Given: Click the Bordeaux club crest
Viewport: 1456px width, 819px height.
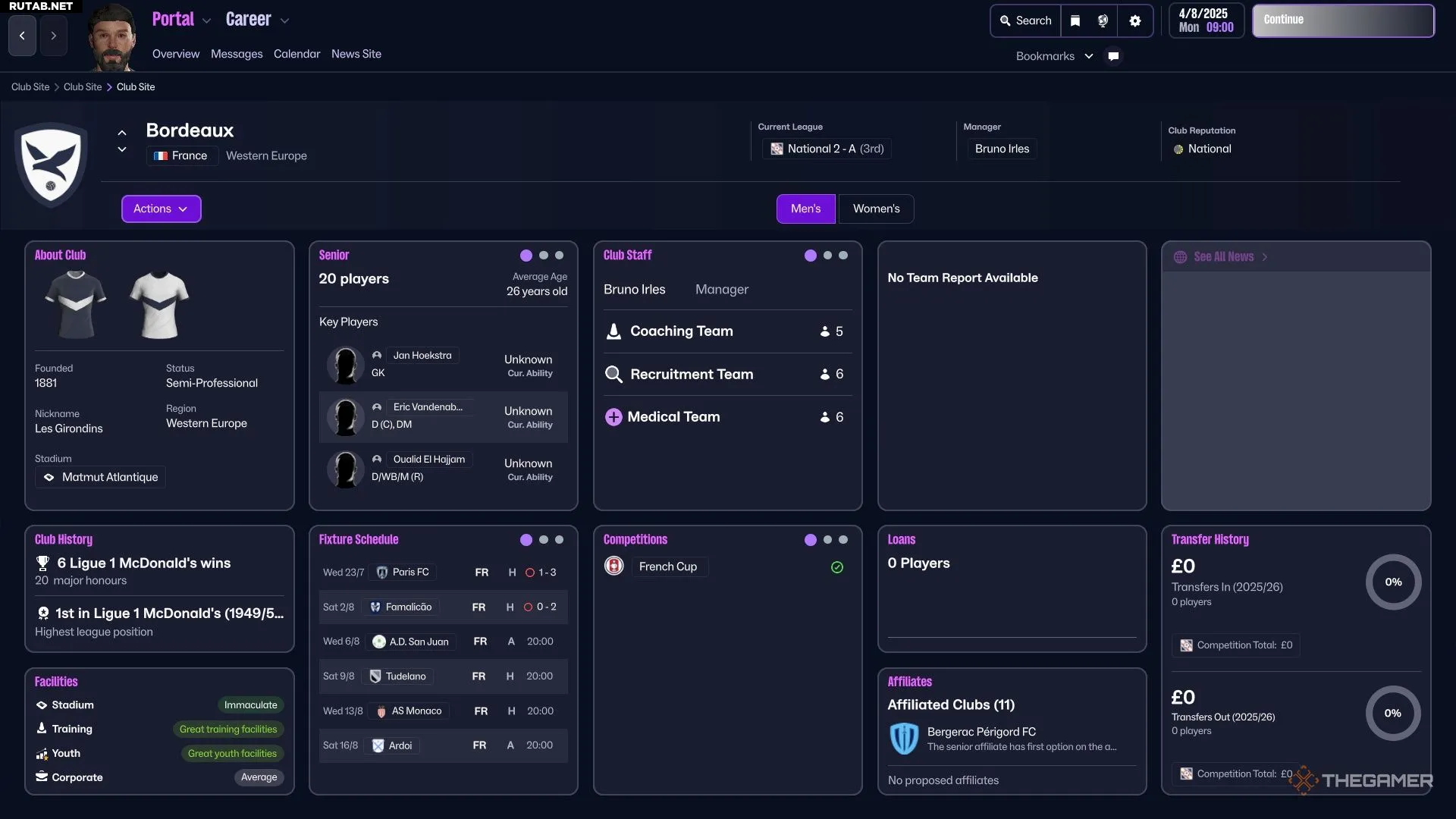Looking at the screenshot, I should click(x=51, y=165).
